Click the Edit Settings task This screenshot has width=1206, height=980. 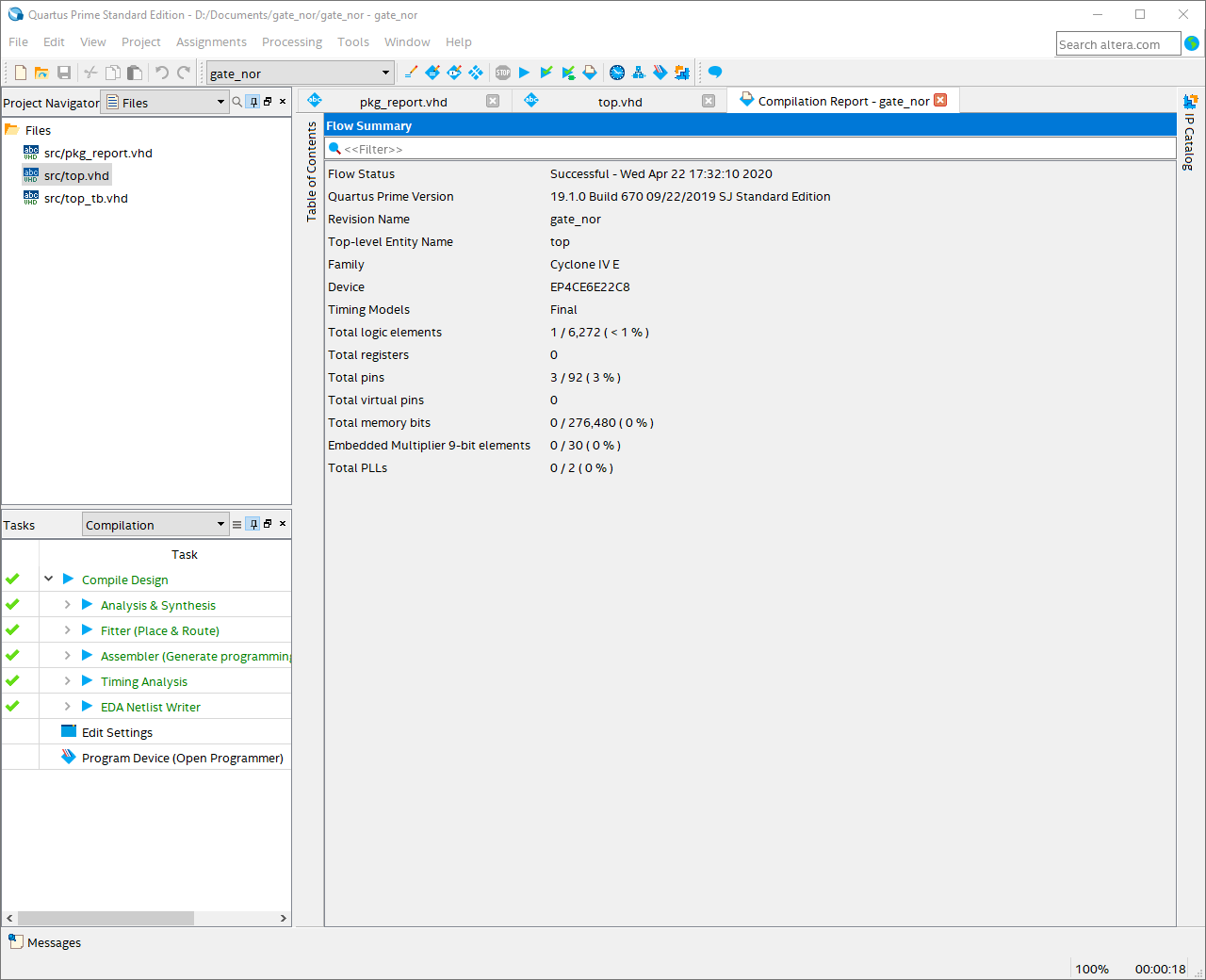[x=117, y=732]
